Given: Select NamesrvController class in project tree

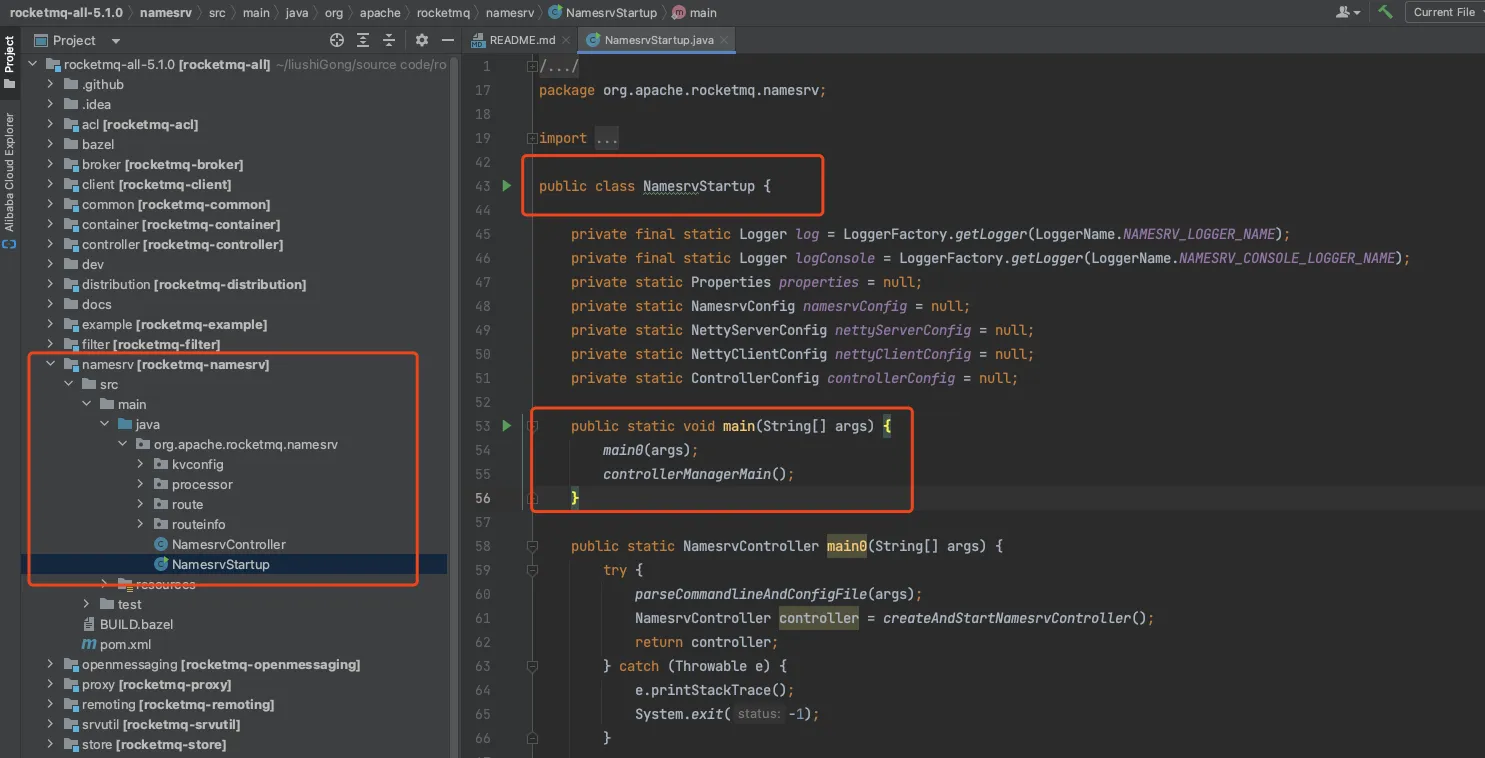Looking at the screenshot, I should [228, 544].
